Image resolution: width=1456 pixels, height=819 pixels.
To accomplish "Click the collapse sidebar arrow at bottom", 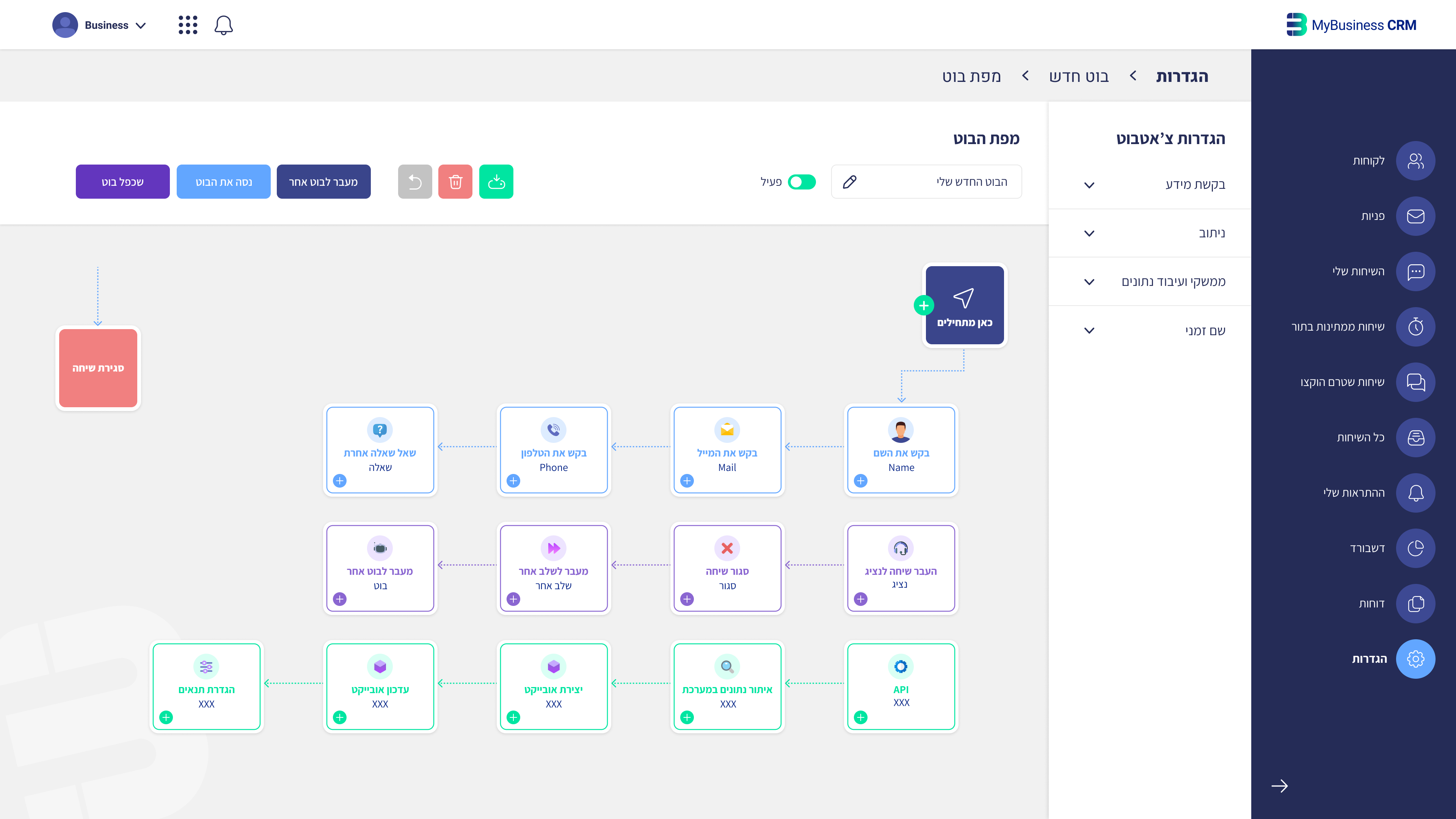I will pos(1280,786).
